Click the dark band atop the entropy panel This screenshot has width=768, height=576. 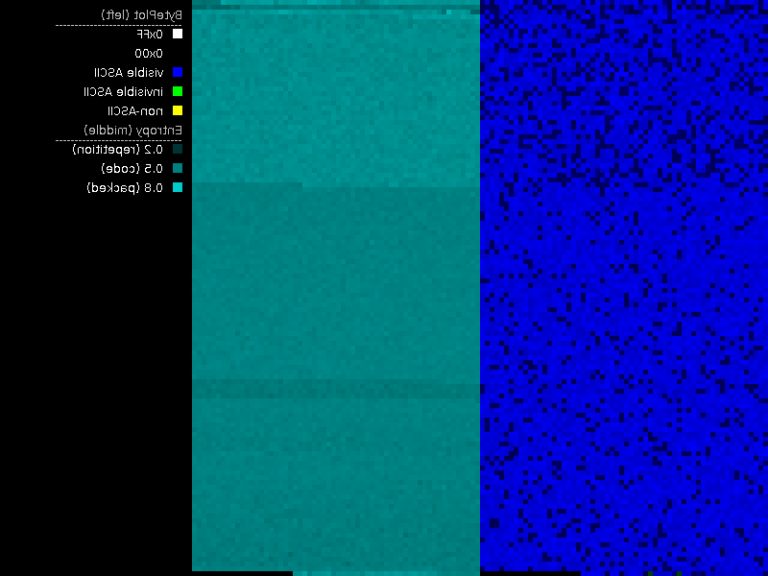(x=335, y=5)
